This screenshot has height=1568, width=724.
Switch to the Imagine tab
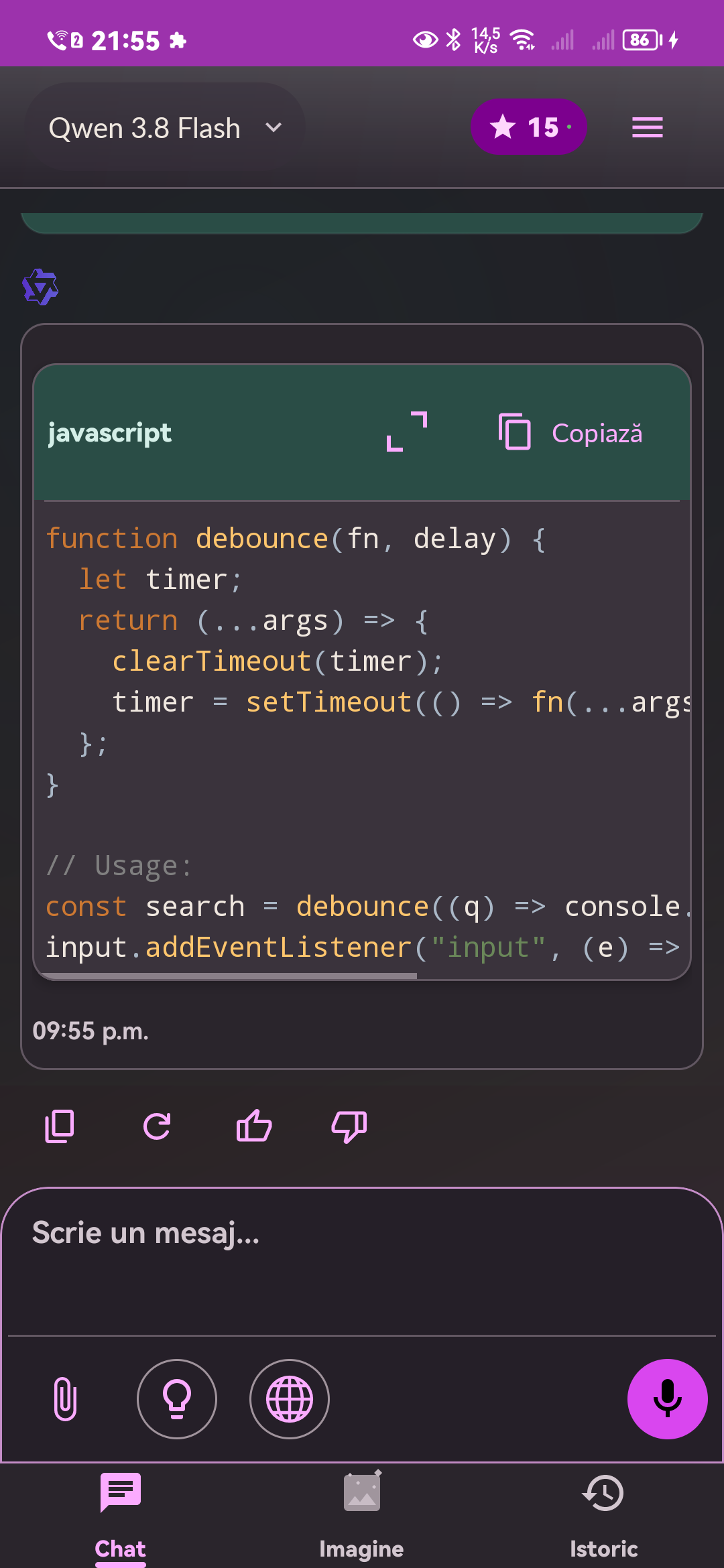362,1516
